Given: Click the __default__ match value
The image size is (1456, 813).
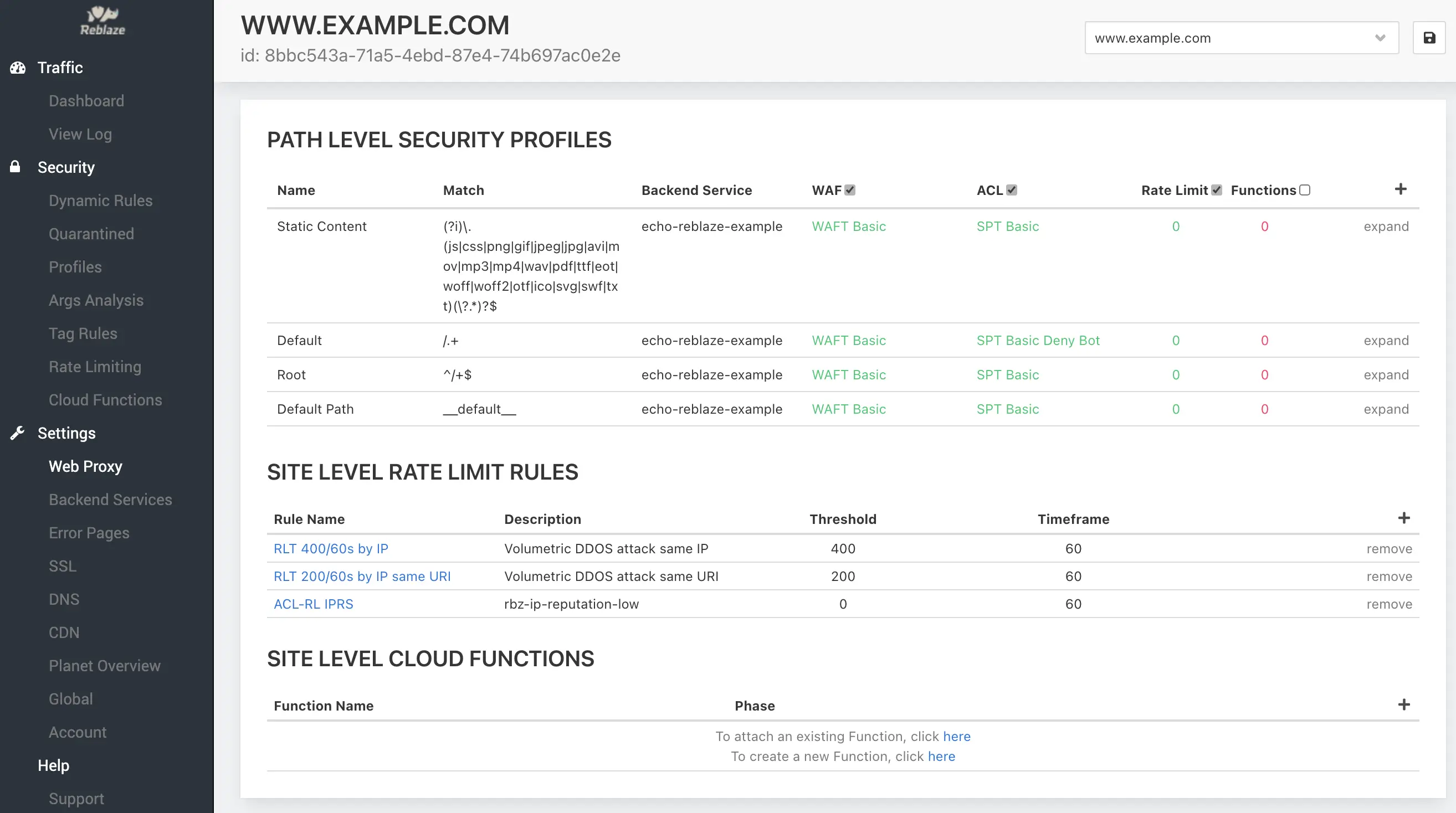Looking at the screenshot, I should point(479,410).
